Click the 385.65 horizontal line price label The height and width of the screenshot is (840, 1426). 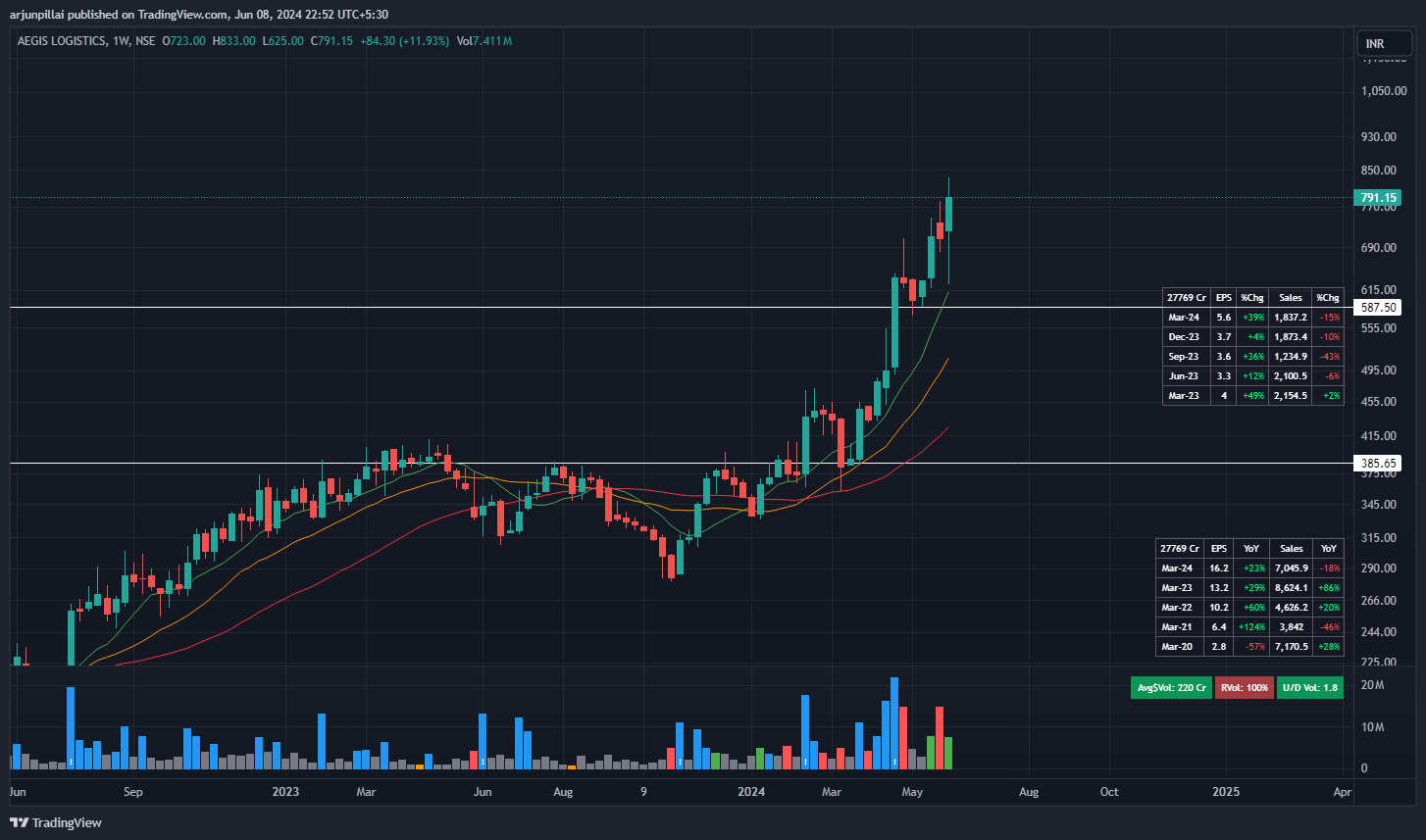1378,464
